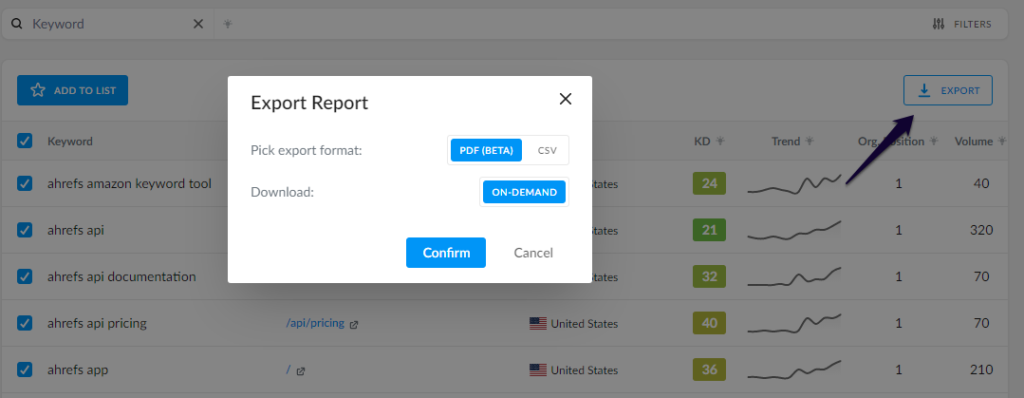Click keyword text ahrefs amazon keyword tool
This screenshot has height=398, width=1024.
click(129, 184)
